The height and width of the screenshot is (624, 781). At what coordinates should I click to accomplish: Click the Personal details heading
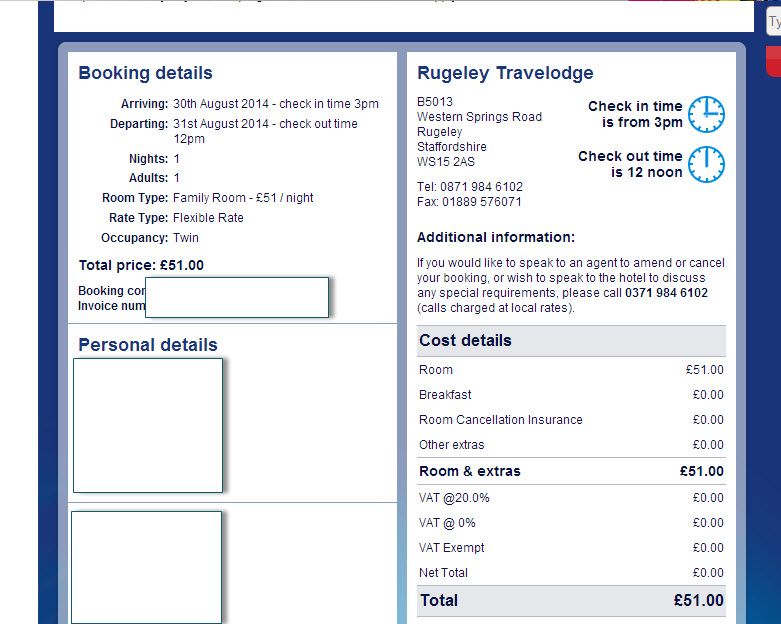coord(148,345)
